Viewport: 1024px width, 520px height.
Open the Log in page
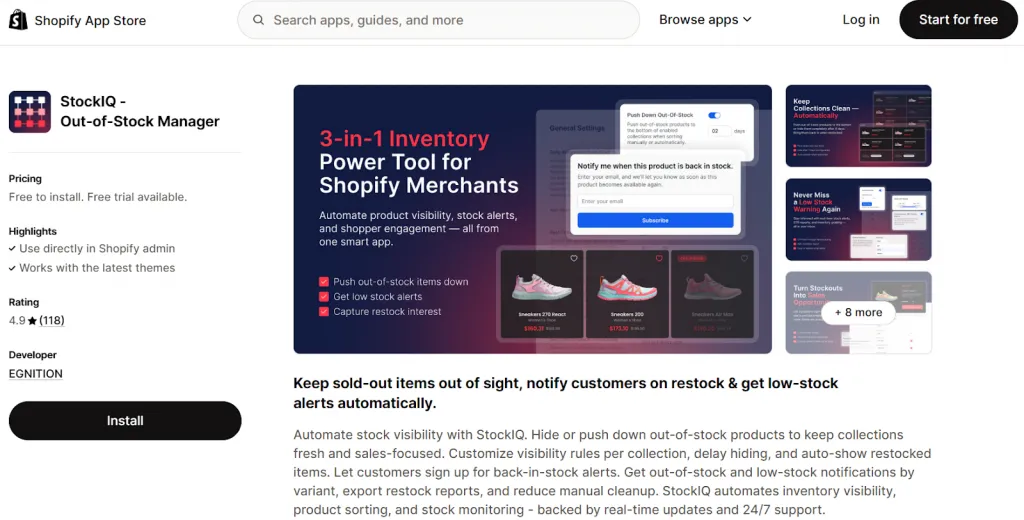point(860,20)
